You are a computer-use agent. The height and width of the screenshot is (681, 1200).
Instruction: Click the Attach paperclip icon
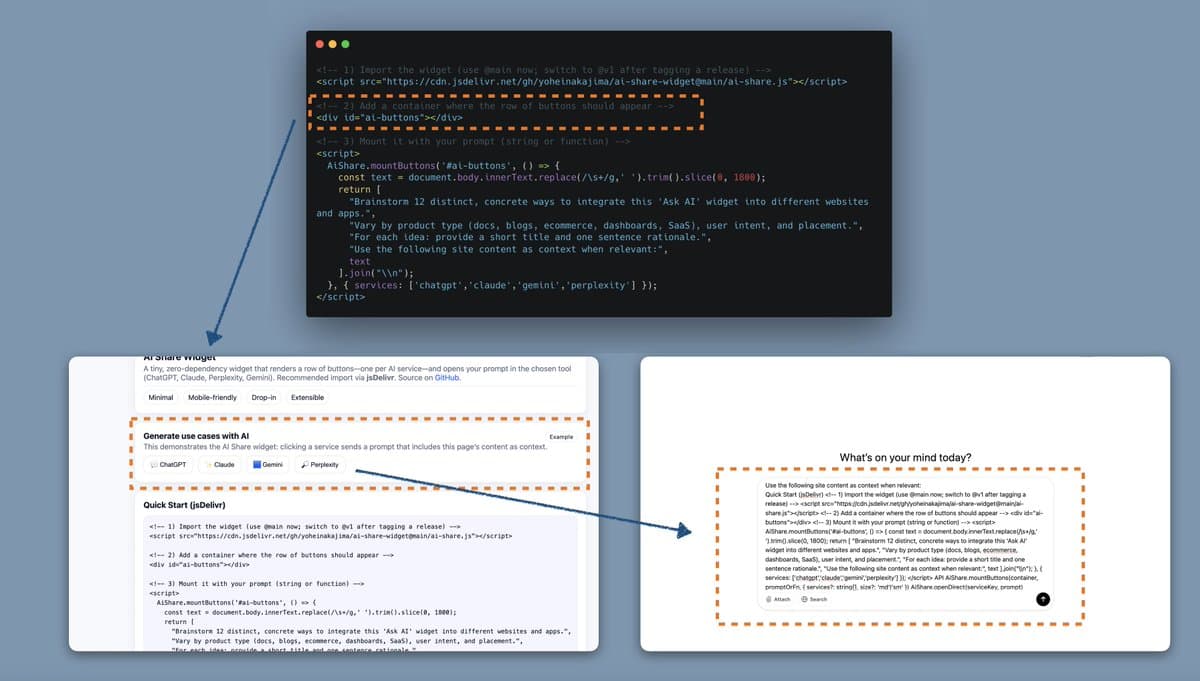point(770,599)
